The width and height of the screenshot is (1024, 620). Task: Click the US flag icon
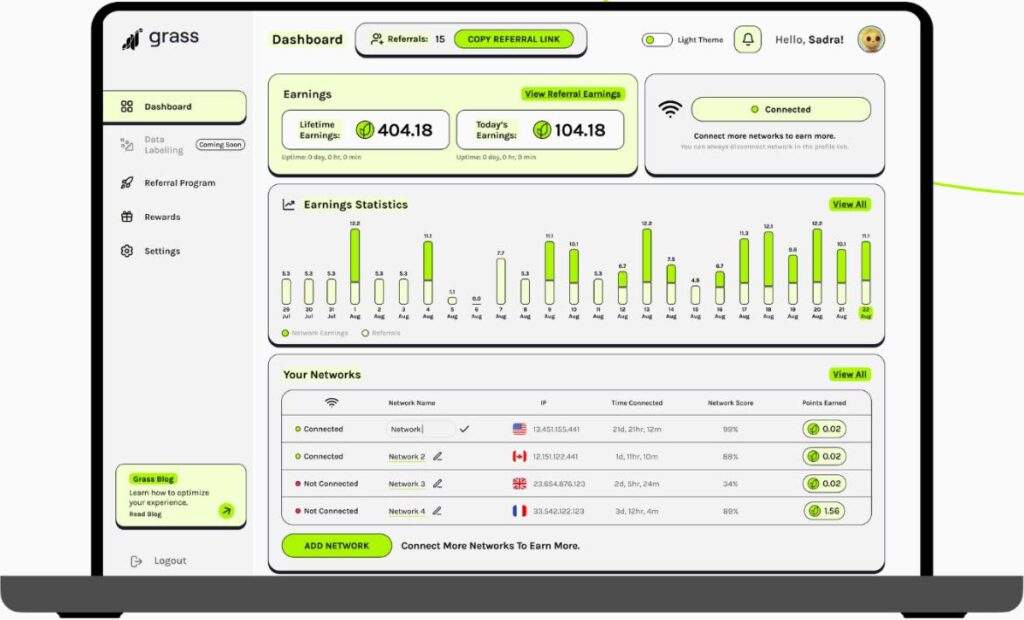click(x=519, y=429)
